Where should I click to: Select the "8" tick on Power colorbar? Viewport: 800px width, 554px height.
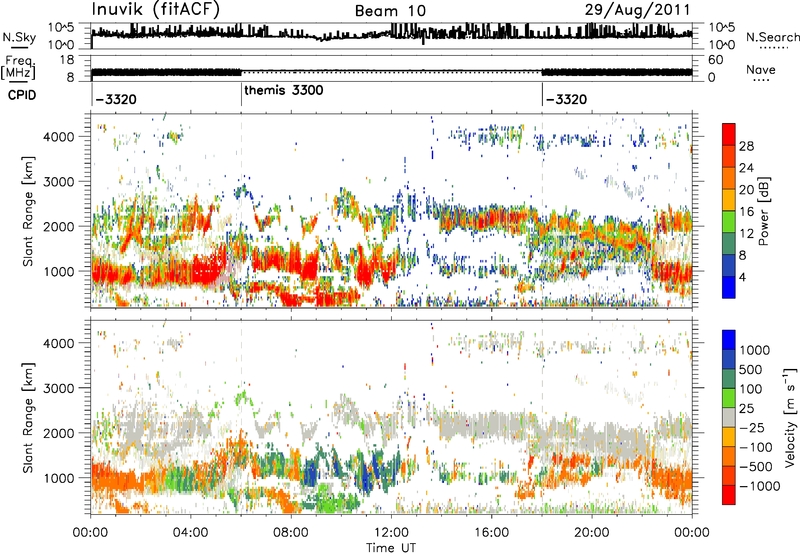click(743, 256)
